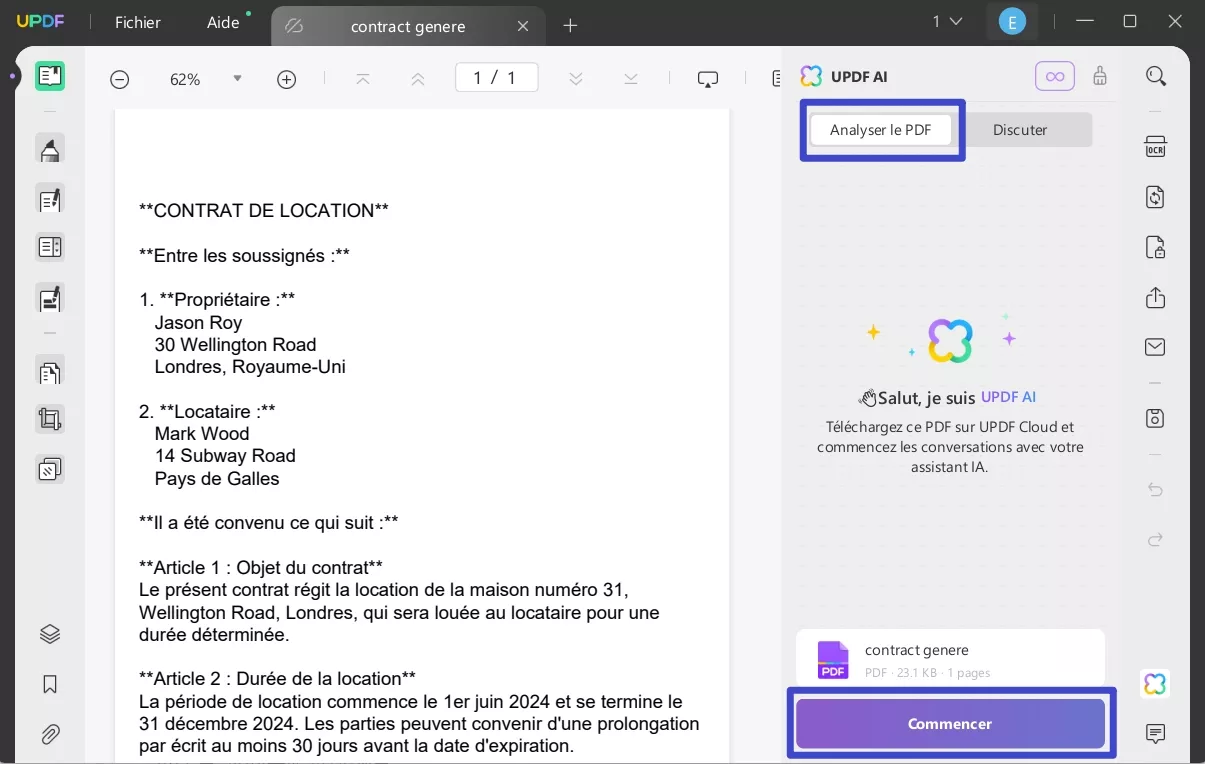Open the zoom percentage dropdown
The image size is (1205, 764).
tap(237, 79)
